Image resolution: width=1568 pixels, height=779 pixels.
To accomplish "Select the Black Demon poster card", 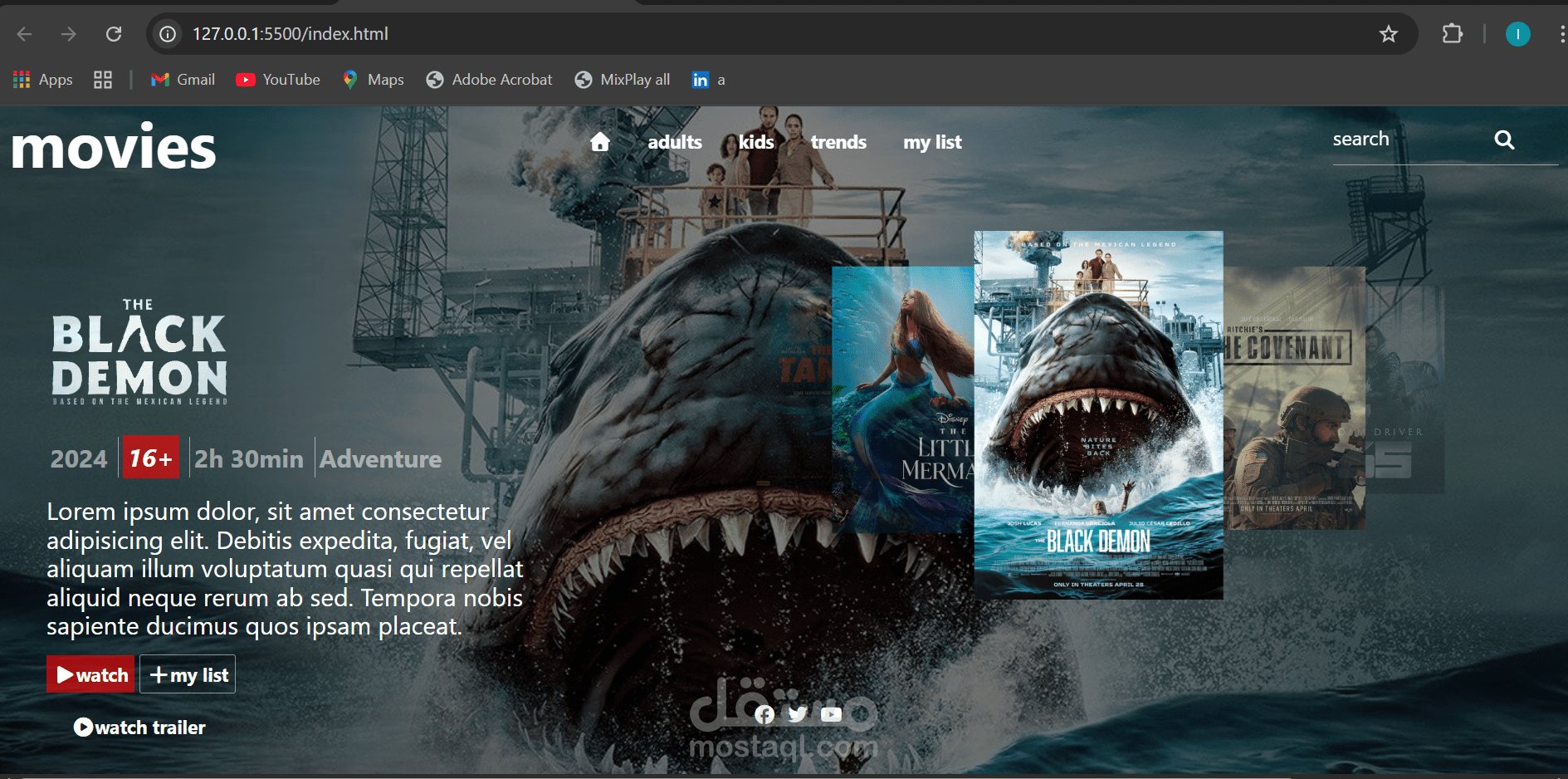I will (1098, 415).
